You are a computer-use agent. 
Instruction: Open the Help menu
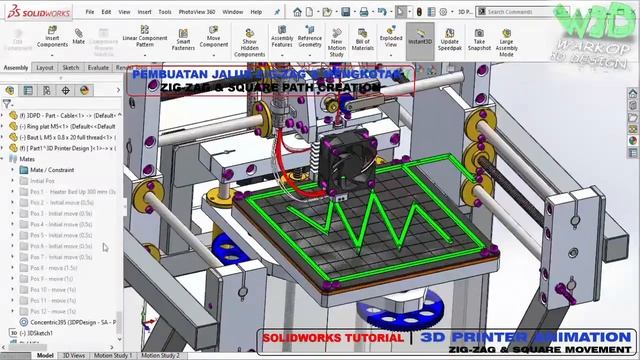[x=256, y=12]
